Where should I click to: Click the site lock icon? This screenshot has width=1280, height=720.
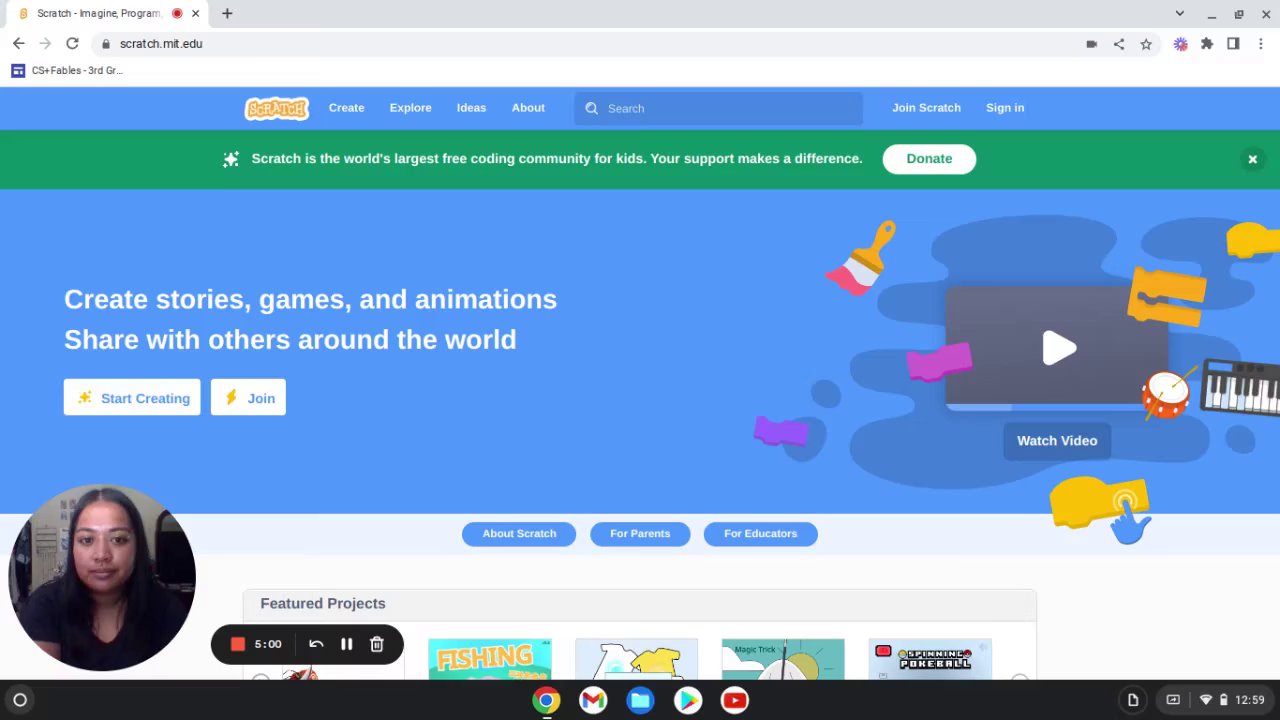(x=105, y=44)
